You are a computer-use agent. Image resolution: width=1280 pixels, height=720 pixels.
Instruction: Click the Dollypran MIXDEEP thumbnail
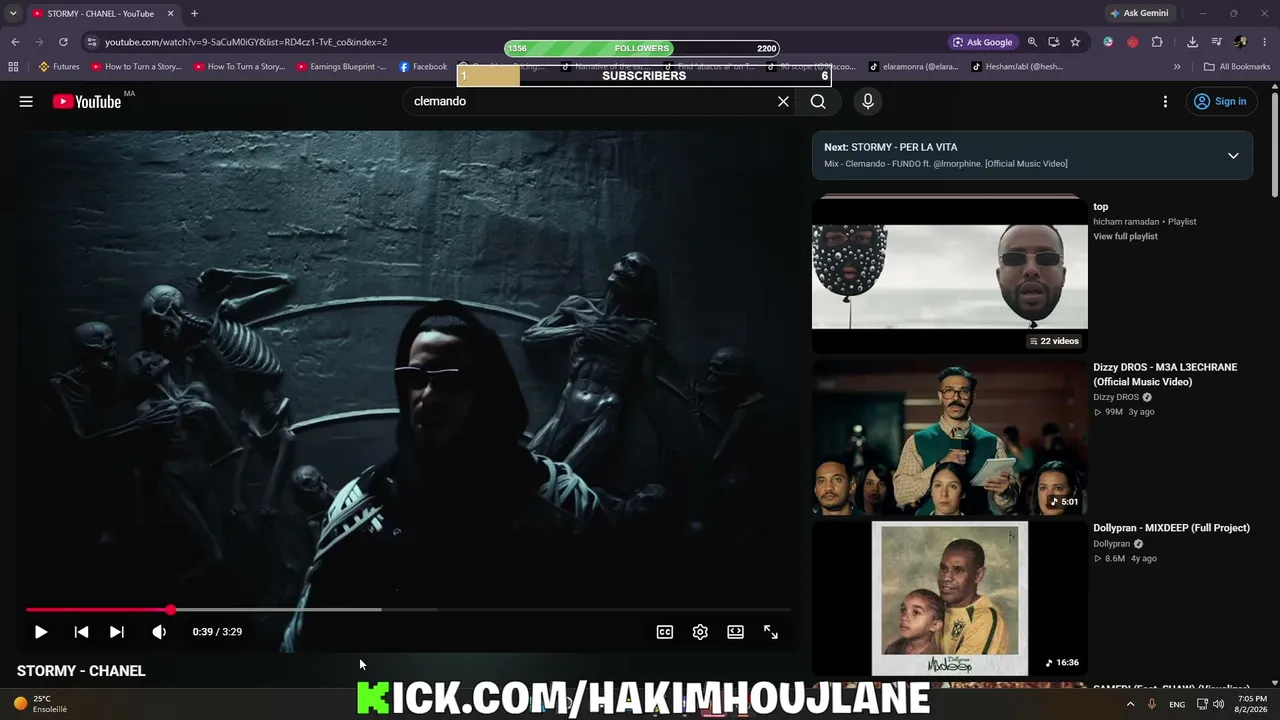949,598
